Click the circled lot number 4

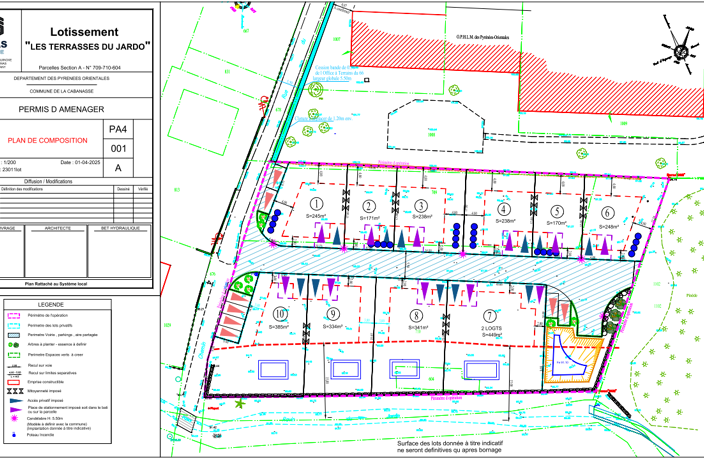click(x=504, y=209)
